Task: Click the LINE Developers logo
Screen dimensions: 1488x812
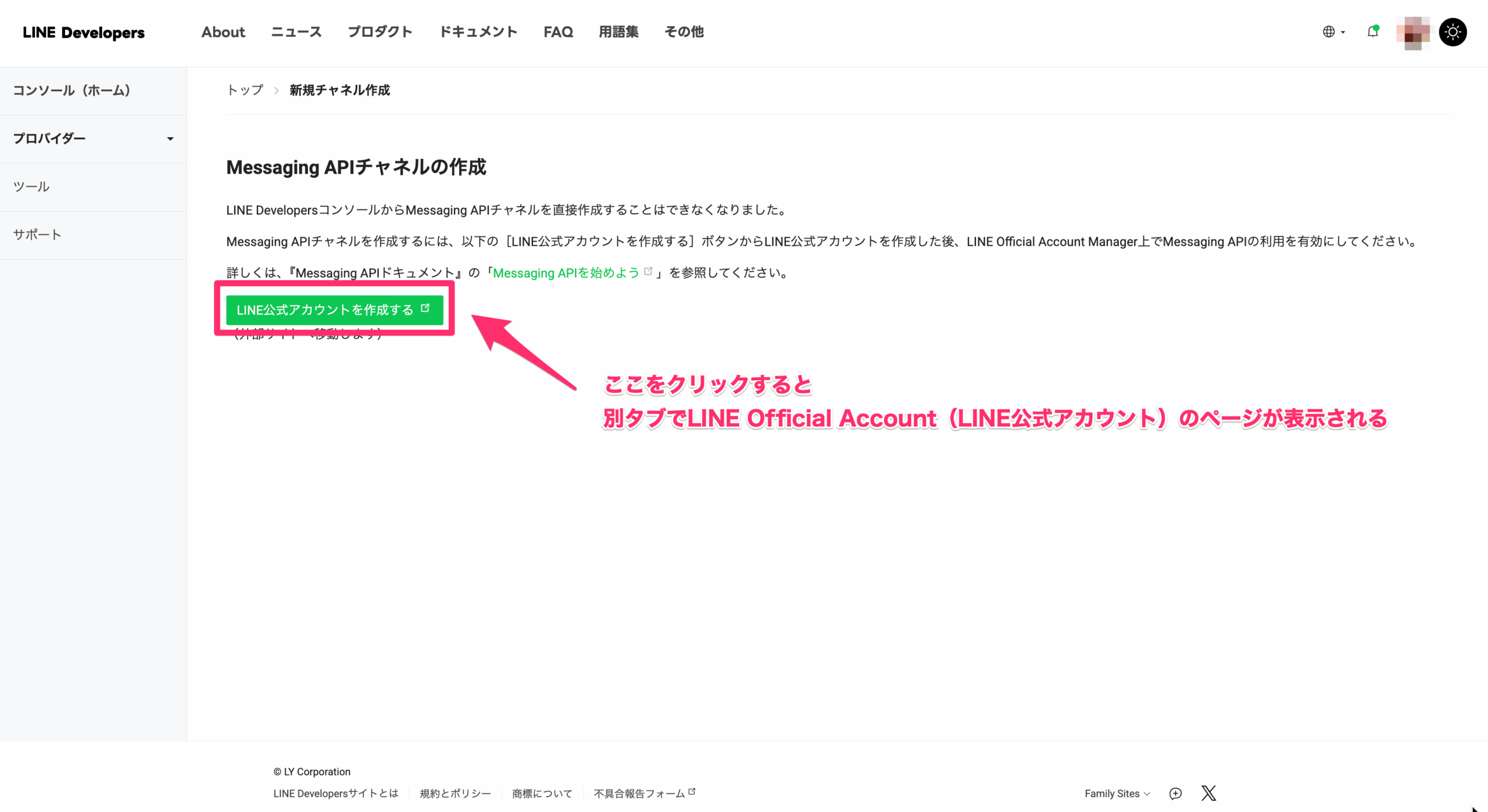Action: click(x=84, y=33)
